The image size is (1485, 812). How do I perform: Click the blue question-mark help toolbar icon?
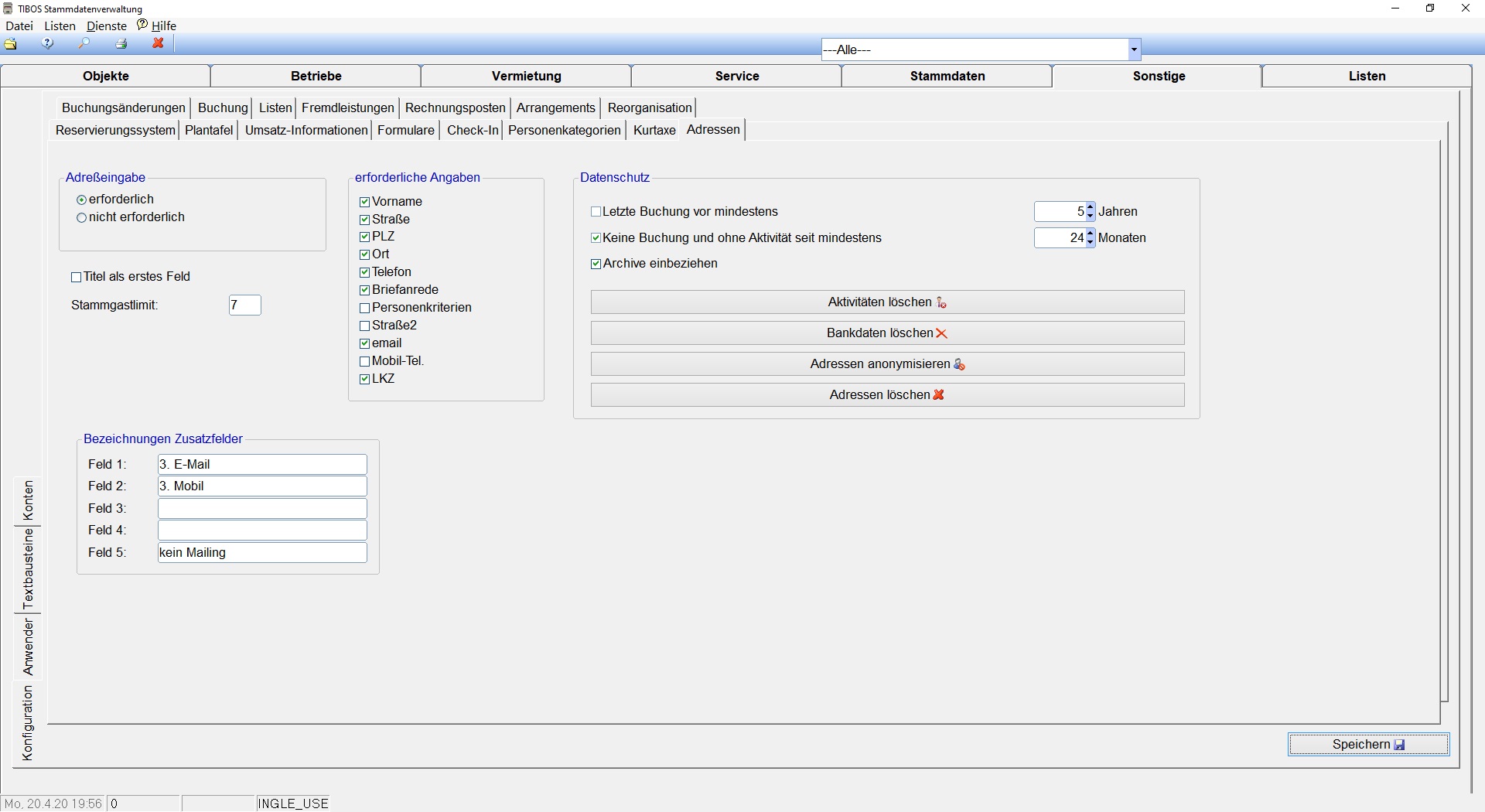pyautogui.click(x=48, y=44)
